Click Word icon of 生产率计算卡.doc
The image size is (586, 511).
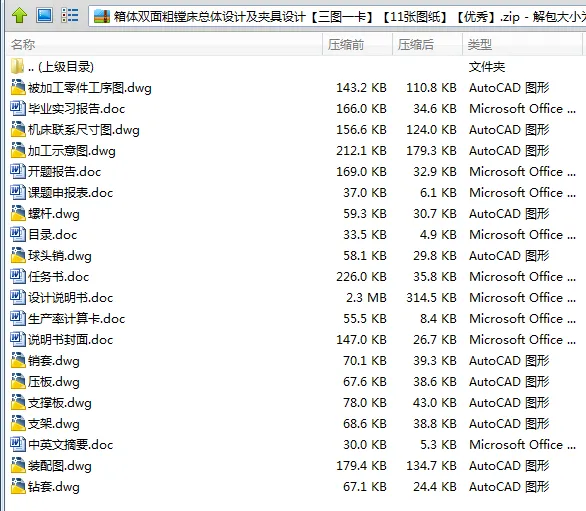pos(18,318)
